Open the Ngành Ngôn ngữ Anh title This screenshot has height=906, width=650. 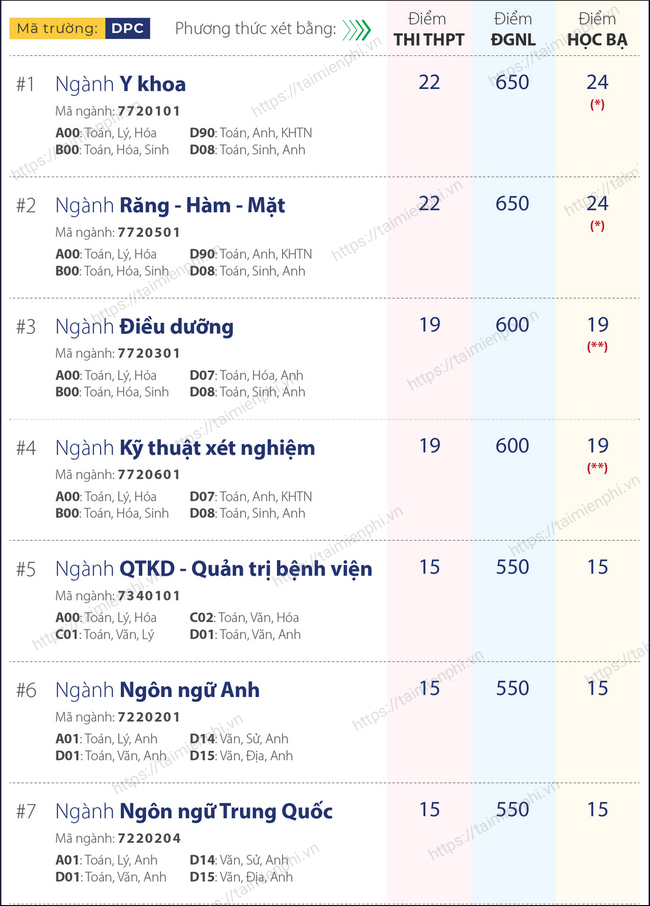157,690
